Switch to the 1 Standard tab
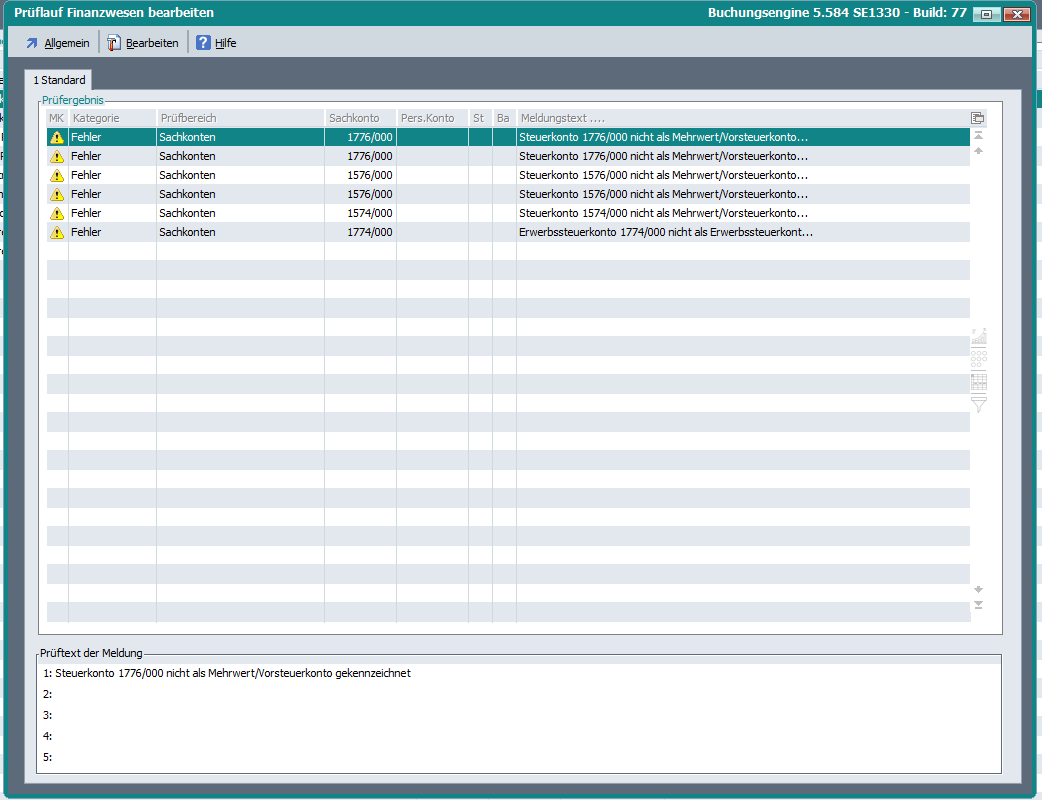This screenshot has height=800, width=1042. (x=59, y=80)
